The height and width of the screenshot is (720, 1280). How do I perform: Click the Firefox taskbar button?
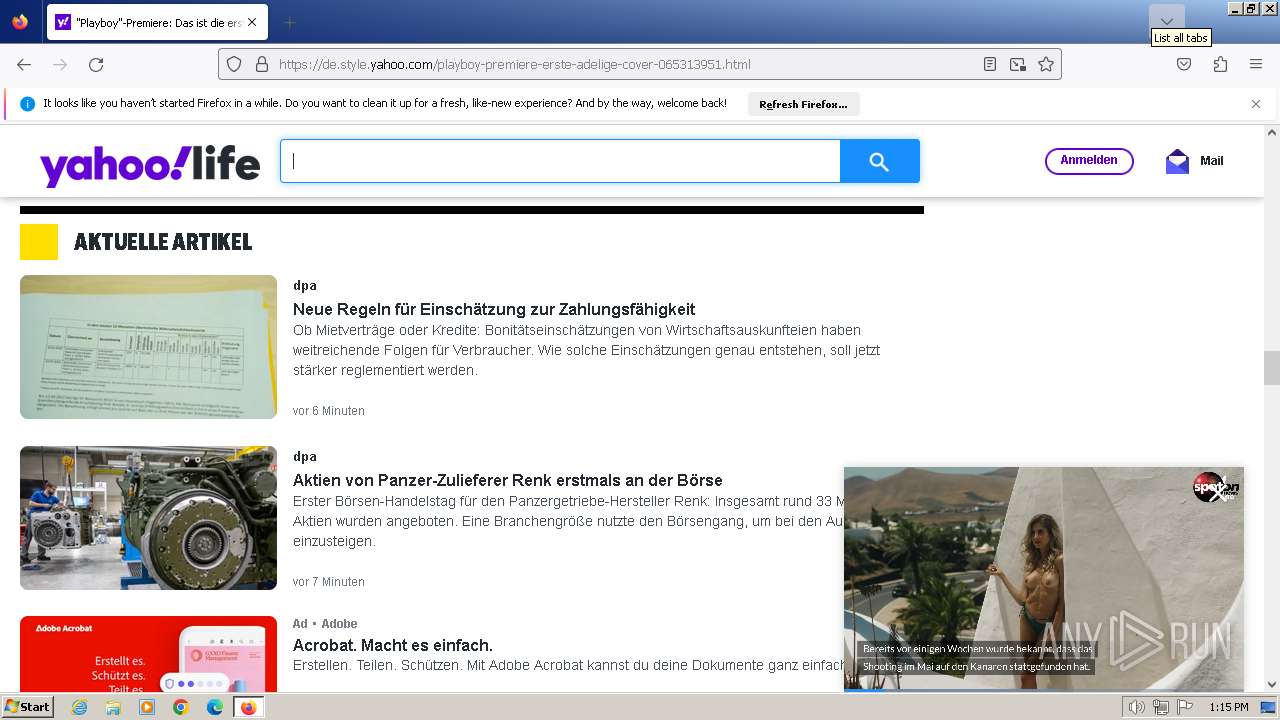click(x=248, y=707)
